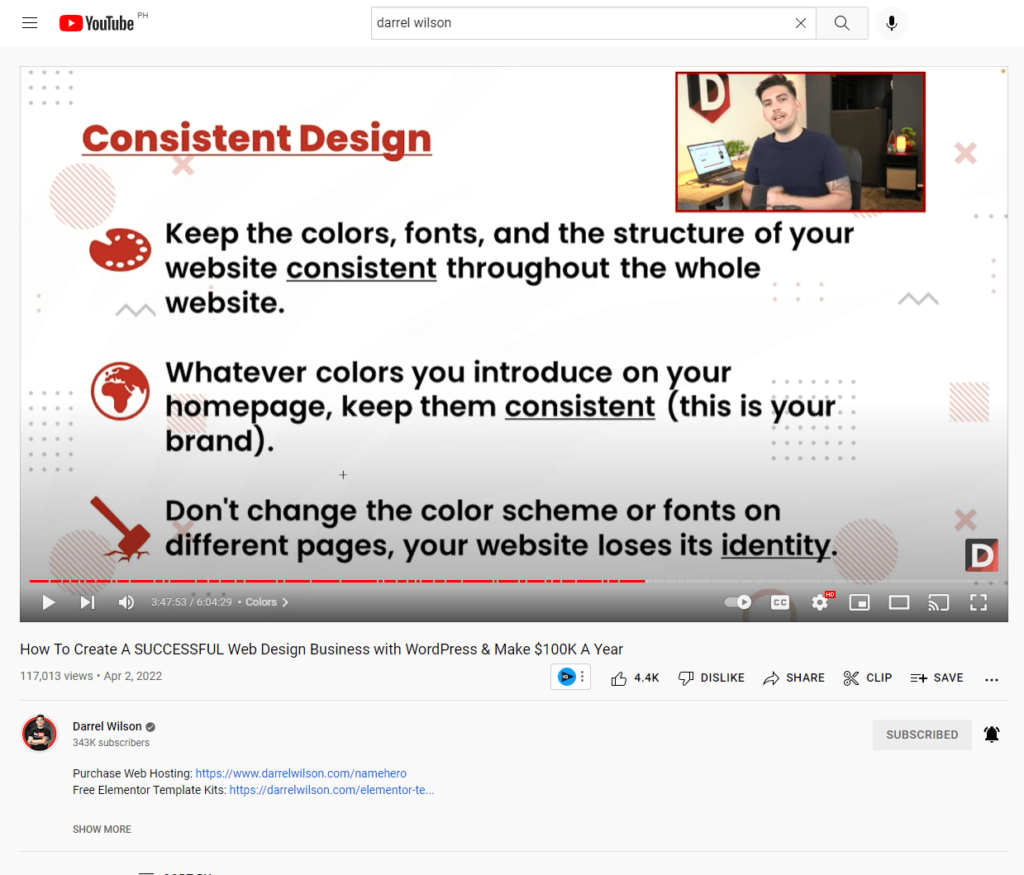Click the YouTube logo to go home
This screenshot has height=875, width=1024.
(x=97, y=23)
